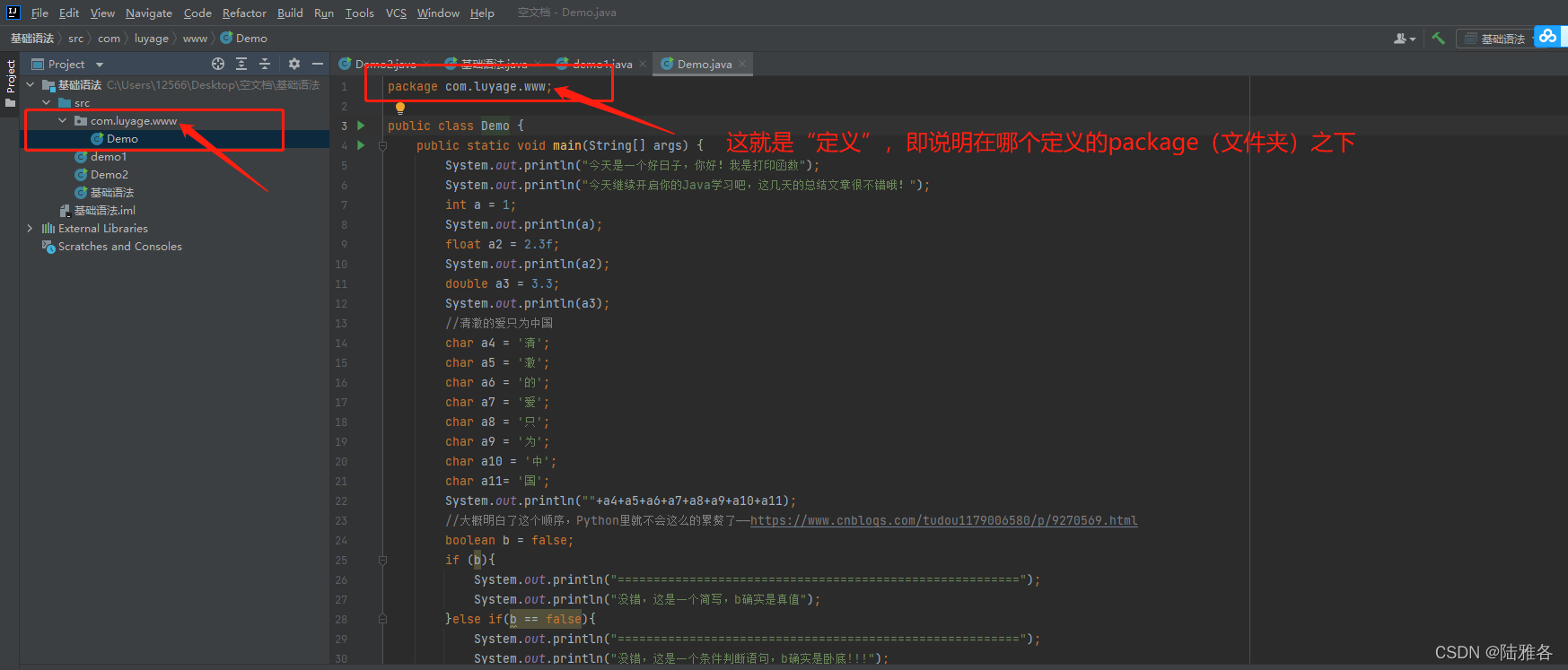Open the File menu
The height and width of the screenshot is (670, 1568).
coord(39,13)
